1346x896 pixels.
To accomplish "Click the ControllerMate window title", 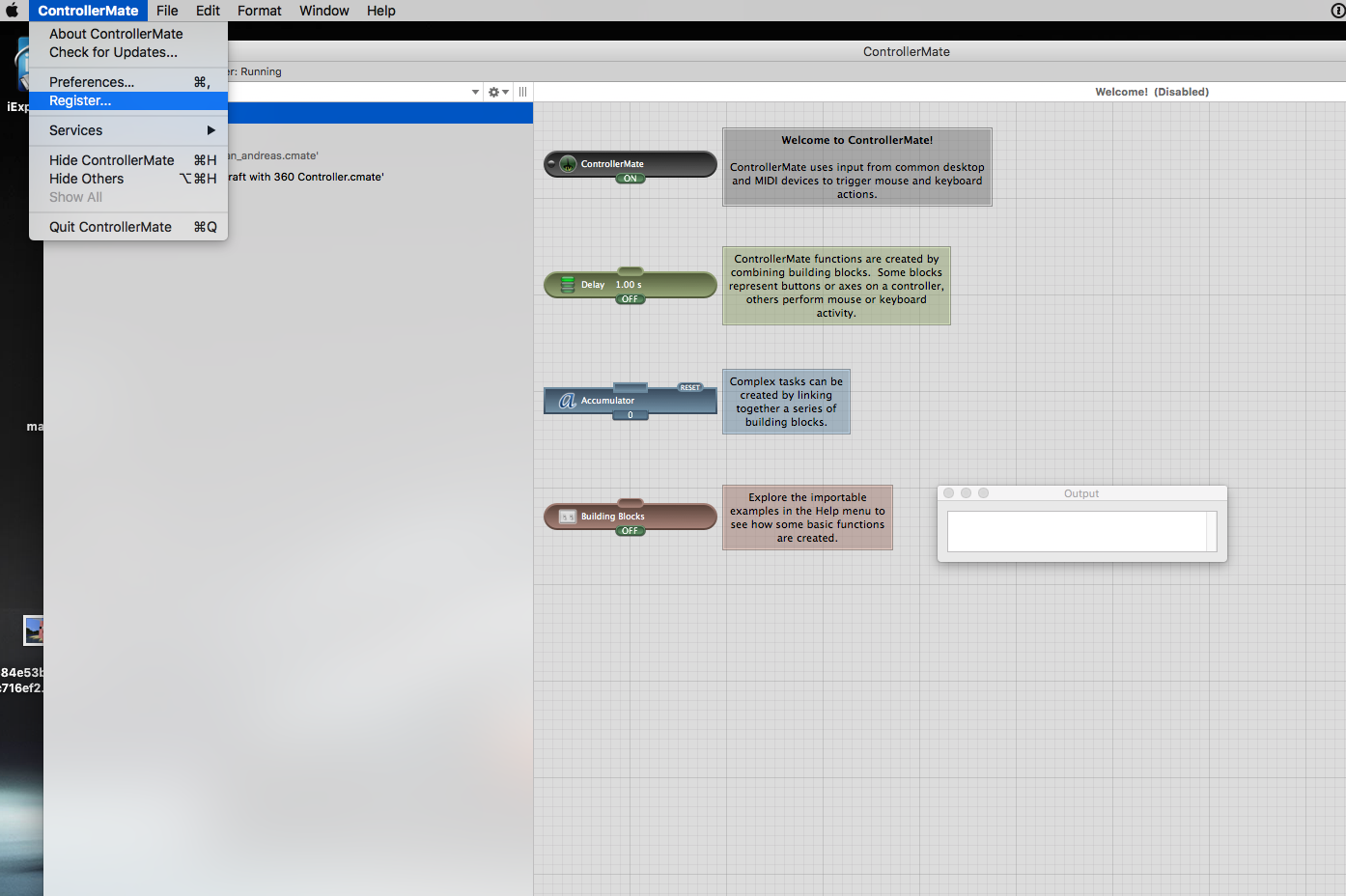I will click(x=907, y=52).
